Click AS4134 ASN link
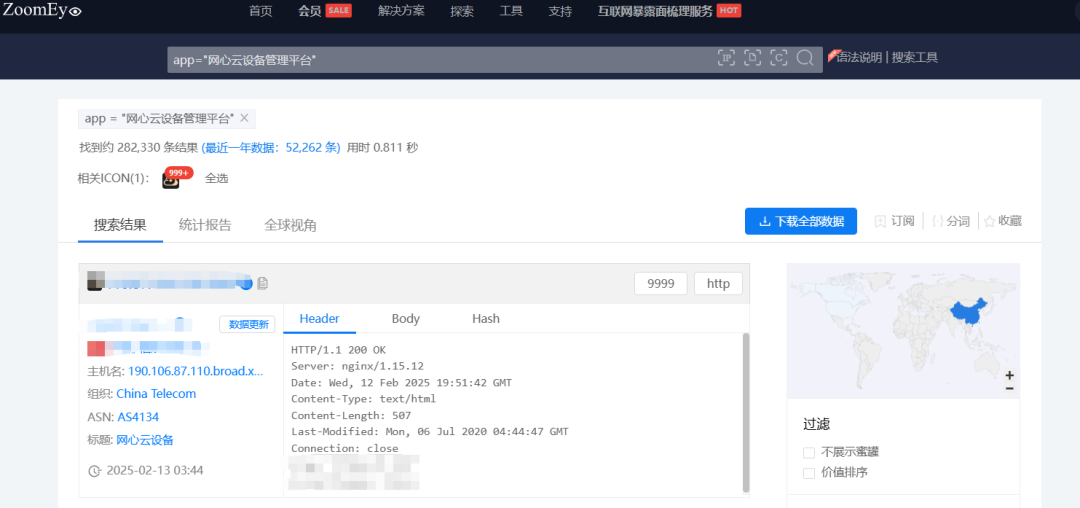This screenshot has height=508, width=1080. (138, 417)
